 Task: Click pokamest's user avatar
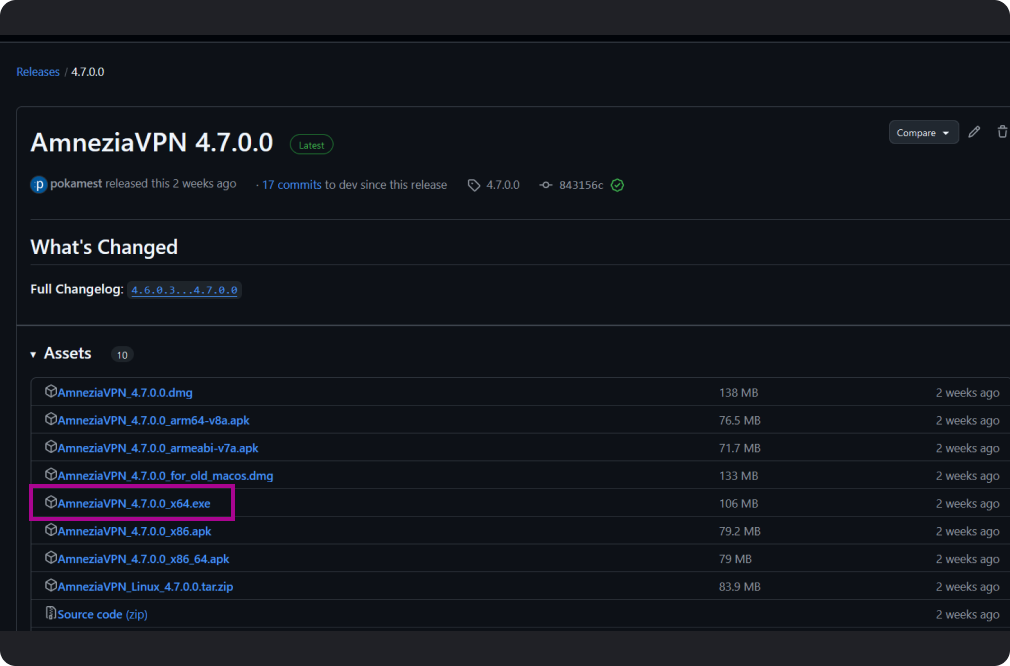(39, 185)
